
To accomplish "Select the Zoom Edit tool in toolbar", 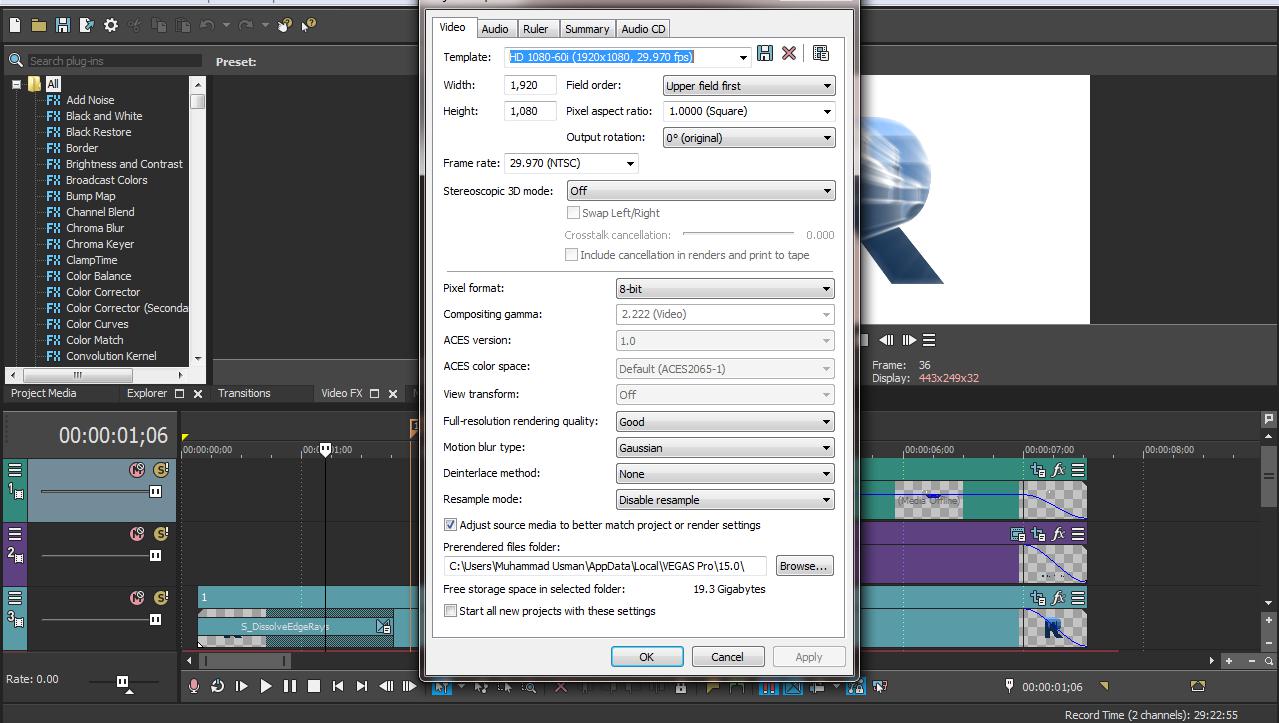I will click(x=529, y=688).
